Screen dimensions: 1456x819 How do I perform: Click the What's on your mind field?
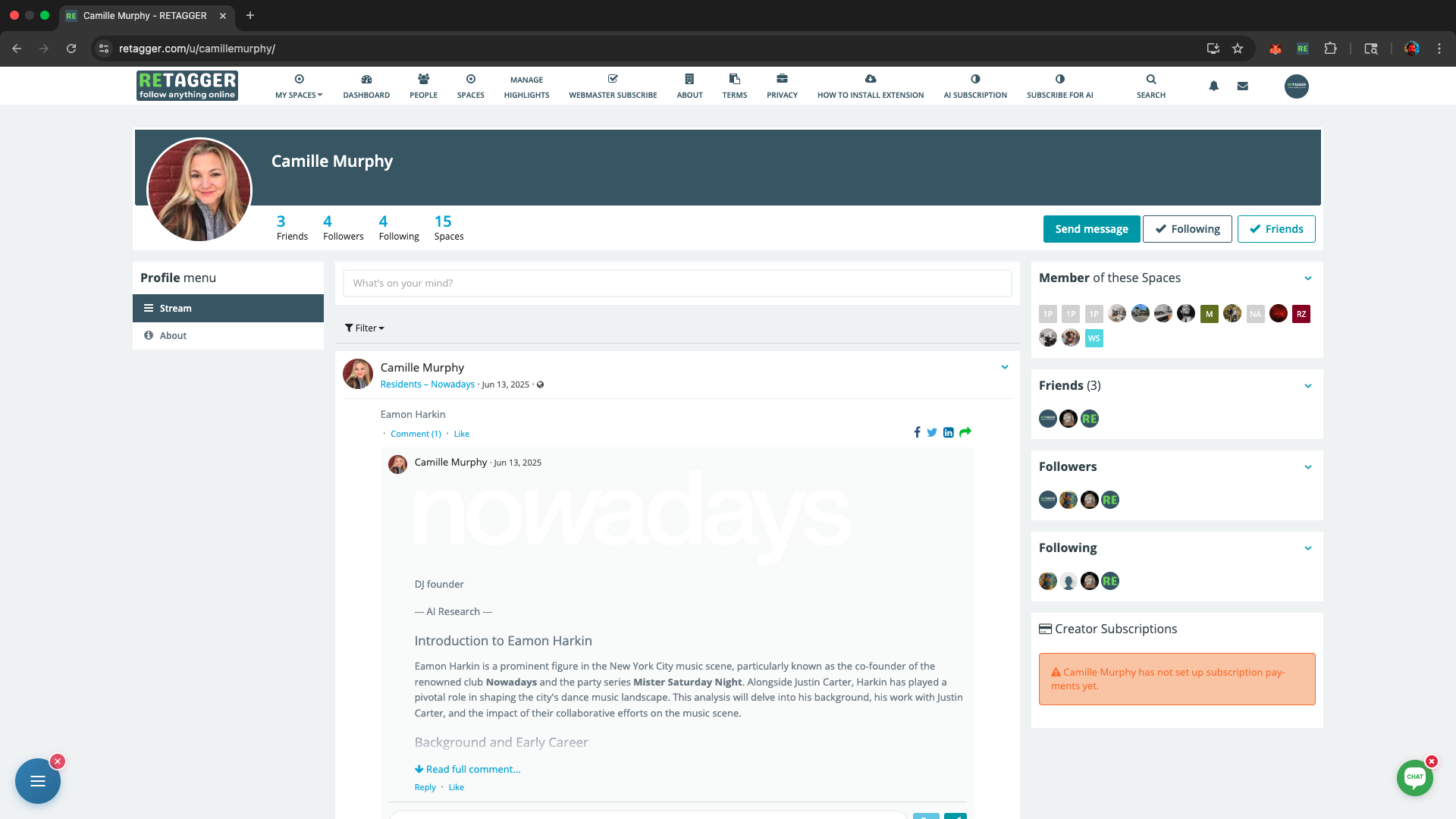click(x=676, y=283)
